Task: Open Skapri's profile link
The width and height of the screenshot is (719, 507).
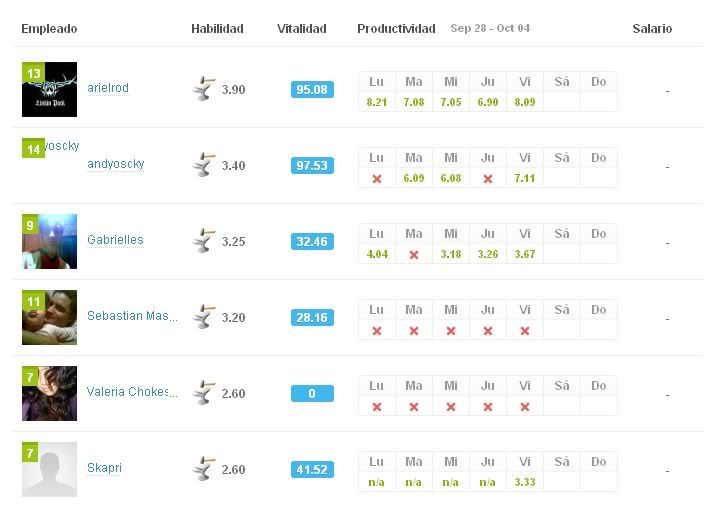Action: point(105,468)
